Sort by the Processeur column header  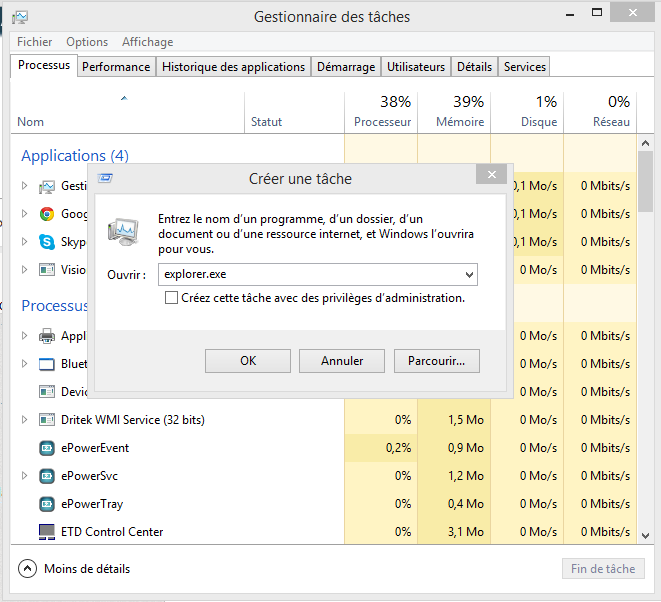pyautogui.click(x=381, y=113)
